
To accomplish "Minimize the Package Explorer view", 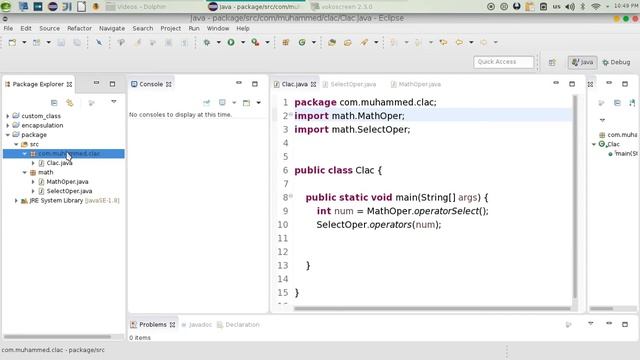I will point(96,83).
